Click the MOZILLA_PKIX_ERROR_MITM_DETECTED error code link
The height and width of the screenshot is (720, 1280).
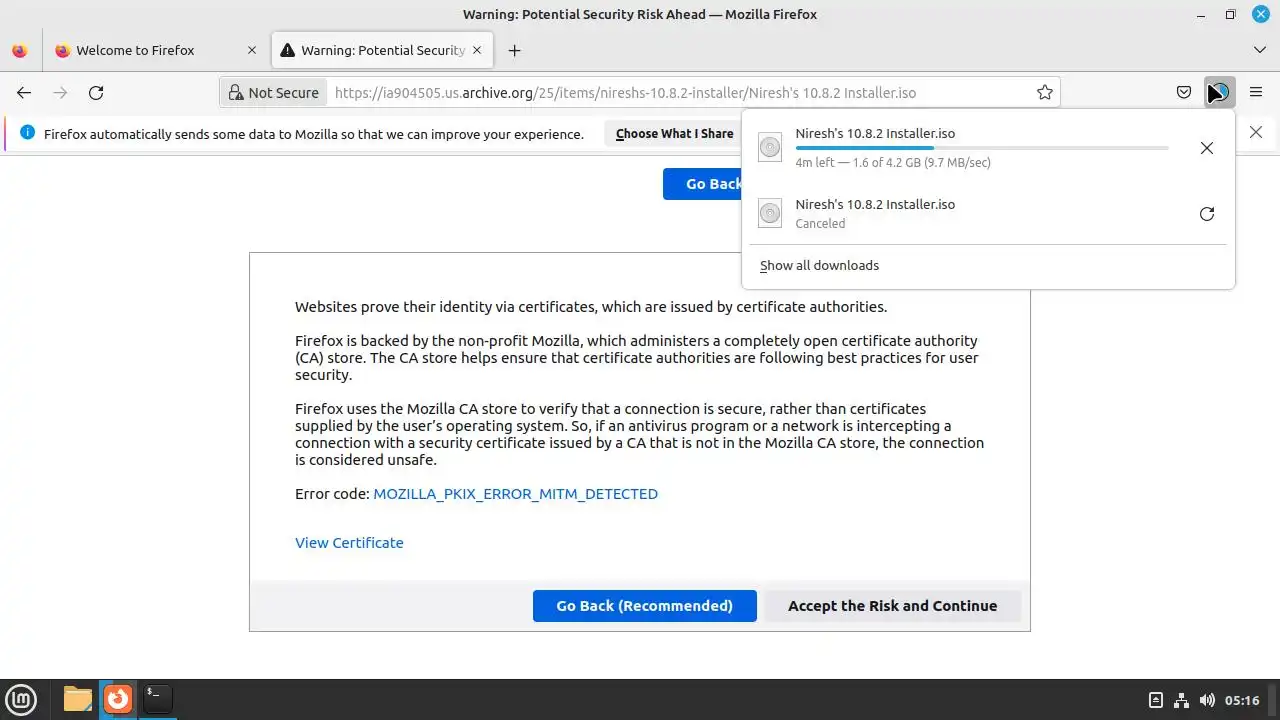(x=515, y=494)
